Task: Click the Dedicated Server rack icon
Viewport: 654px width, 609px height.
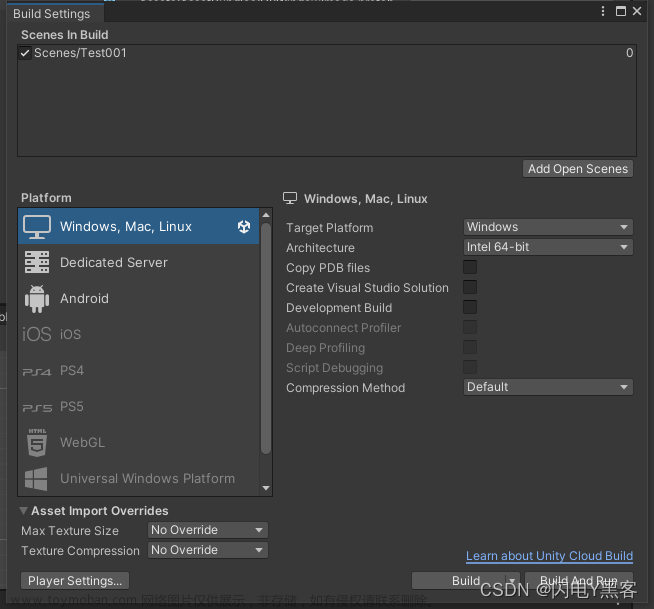Action: (37, 262)
